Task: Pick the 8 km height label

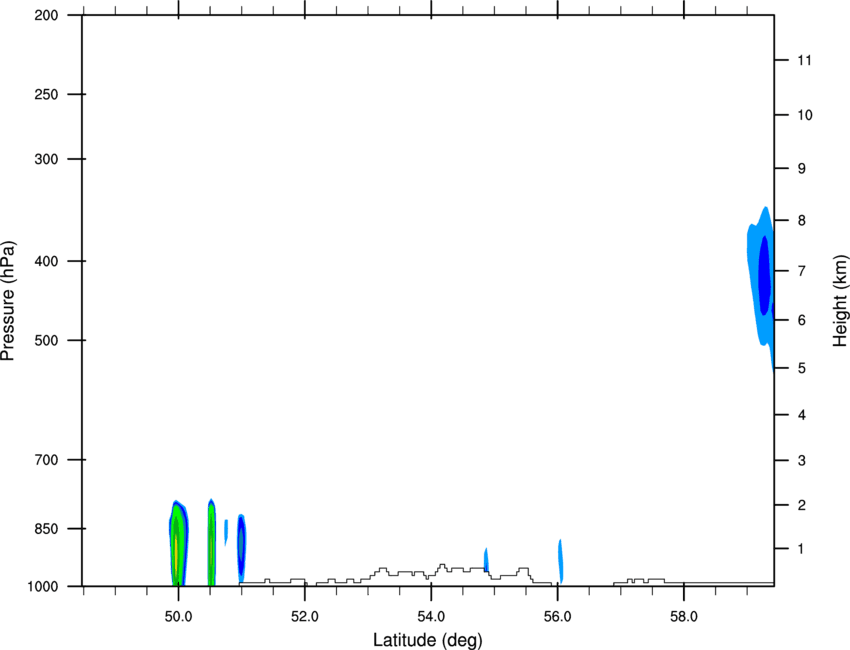Action: point(802,221)
